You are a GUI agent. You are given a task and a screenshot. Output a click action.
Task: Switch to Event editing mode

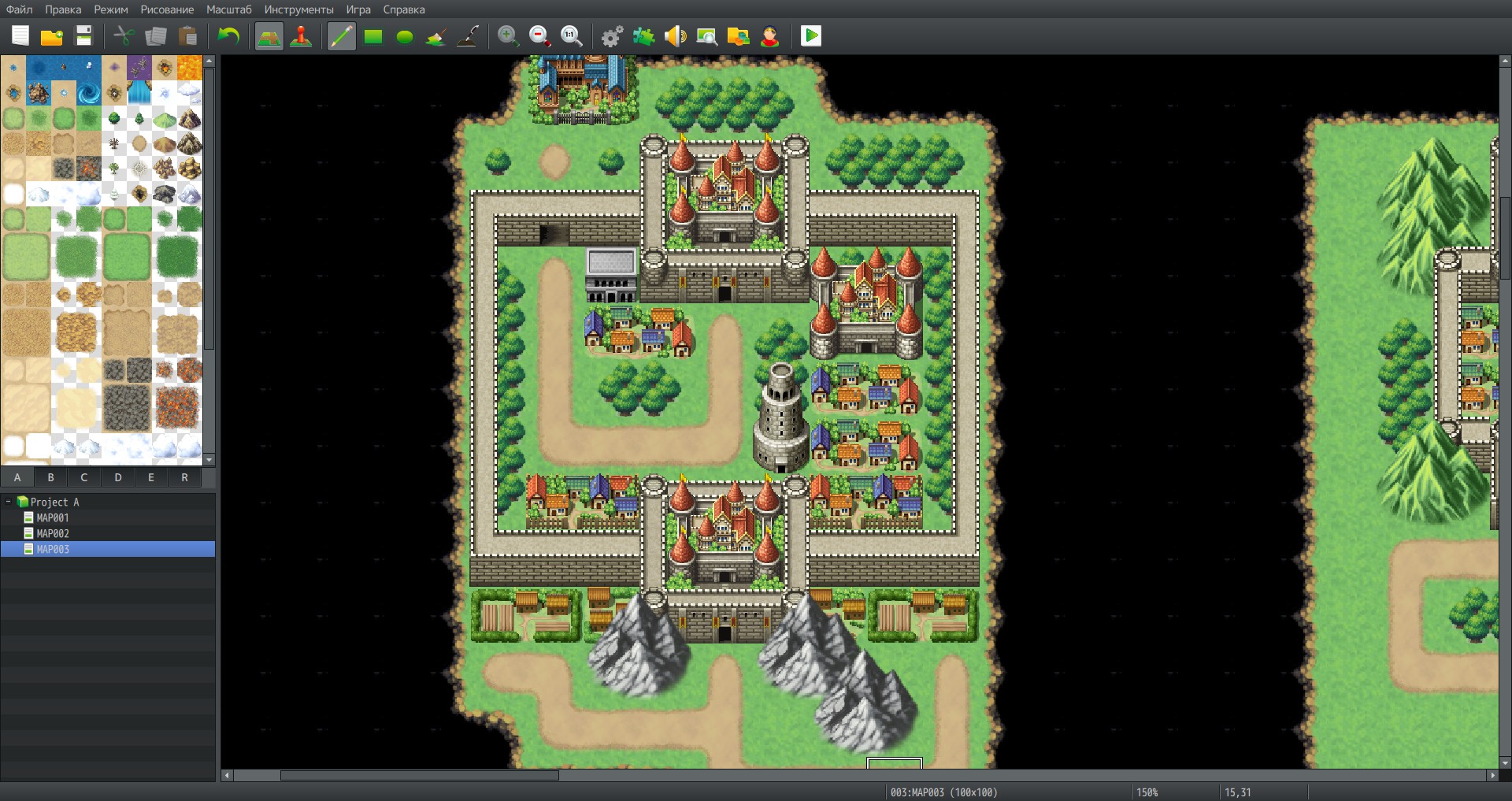(301, 36)
